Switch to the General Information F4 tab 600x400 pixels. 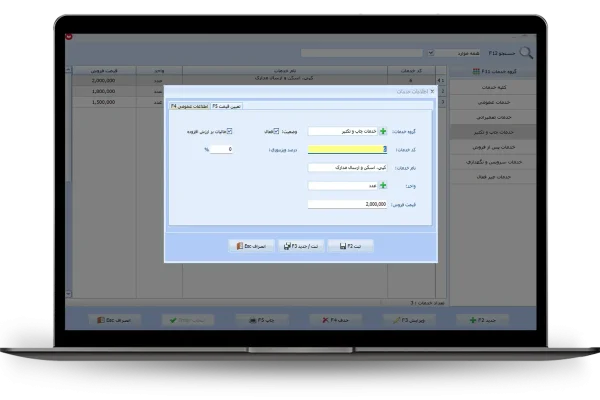pos(189,106)
